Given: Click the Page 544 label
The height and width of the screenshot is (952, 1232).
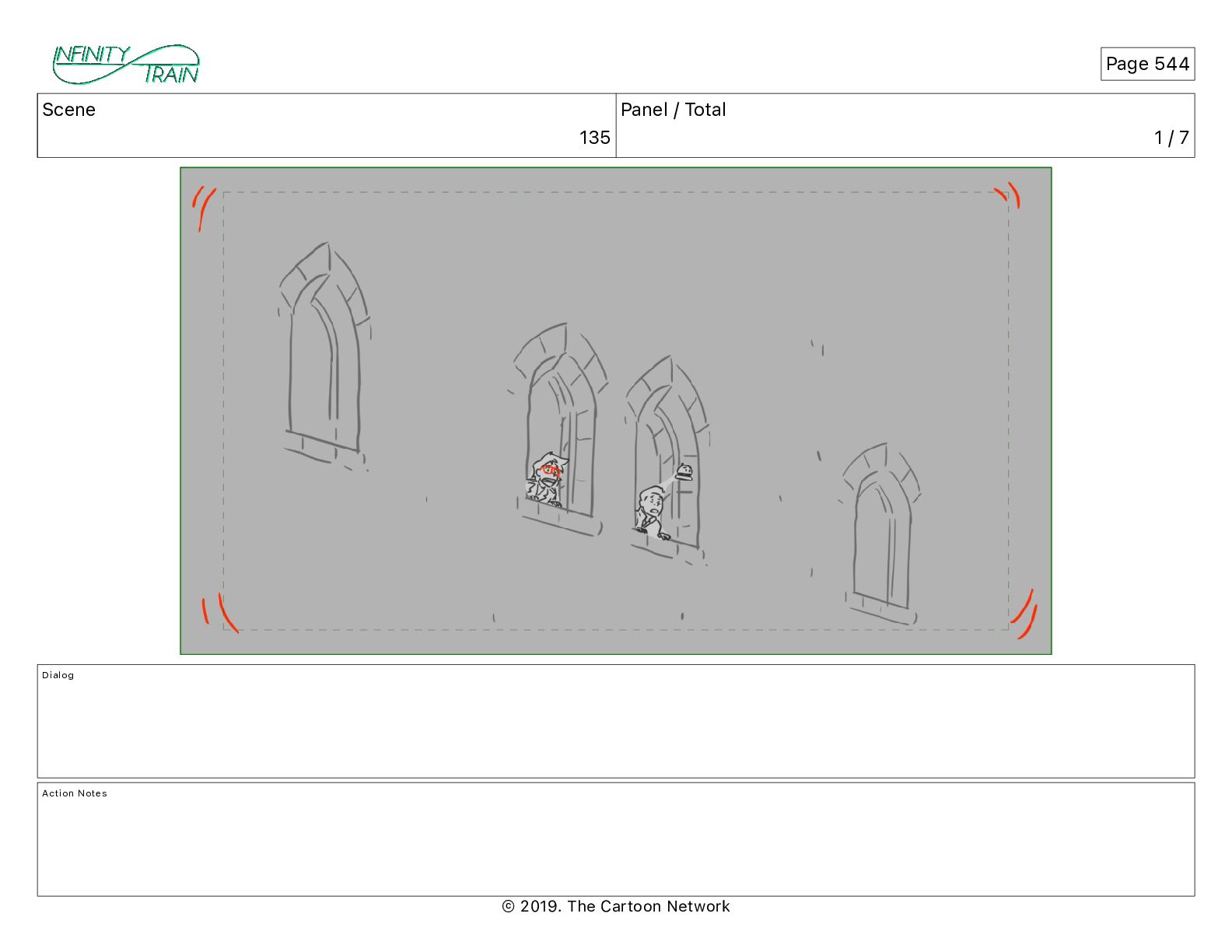Looking at the screenshot, I should [1147, 64].
